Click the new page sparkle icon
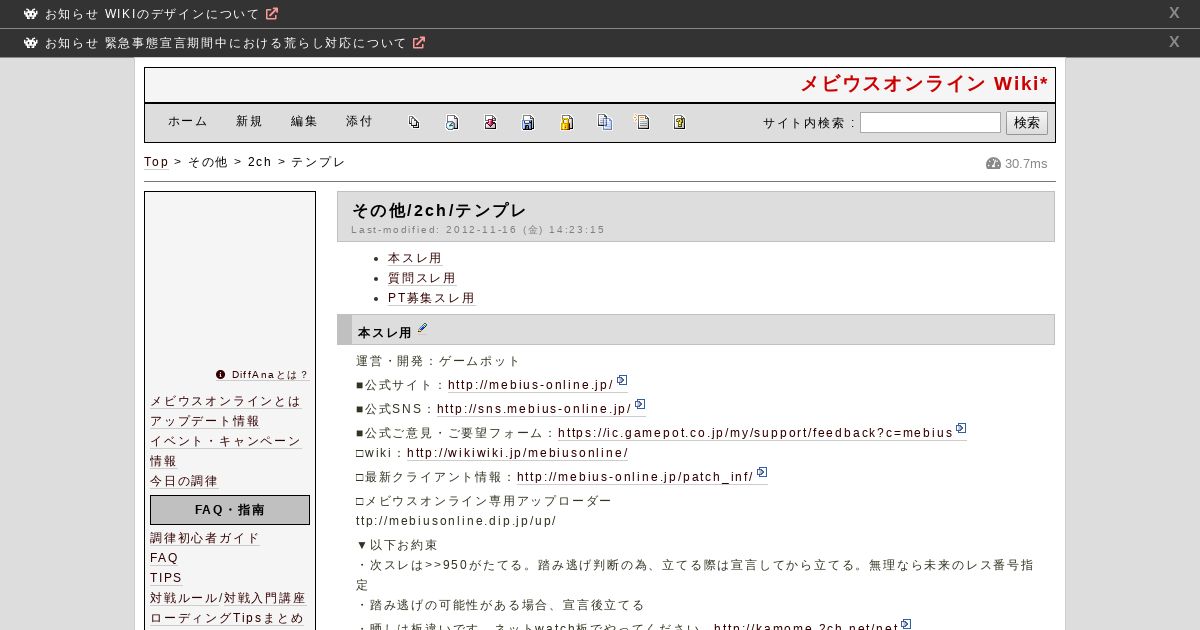 point(642,122)
